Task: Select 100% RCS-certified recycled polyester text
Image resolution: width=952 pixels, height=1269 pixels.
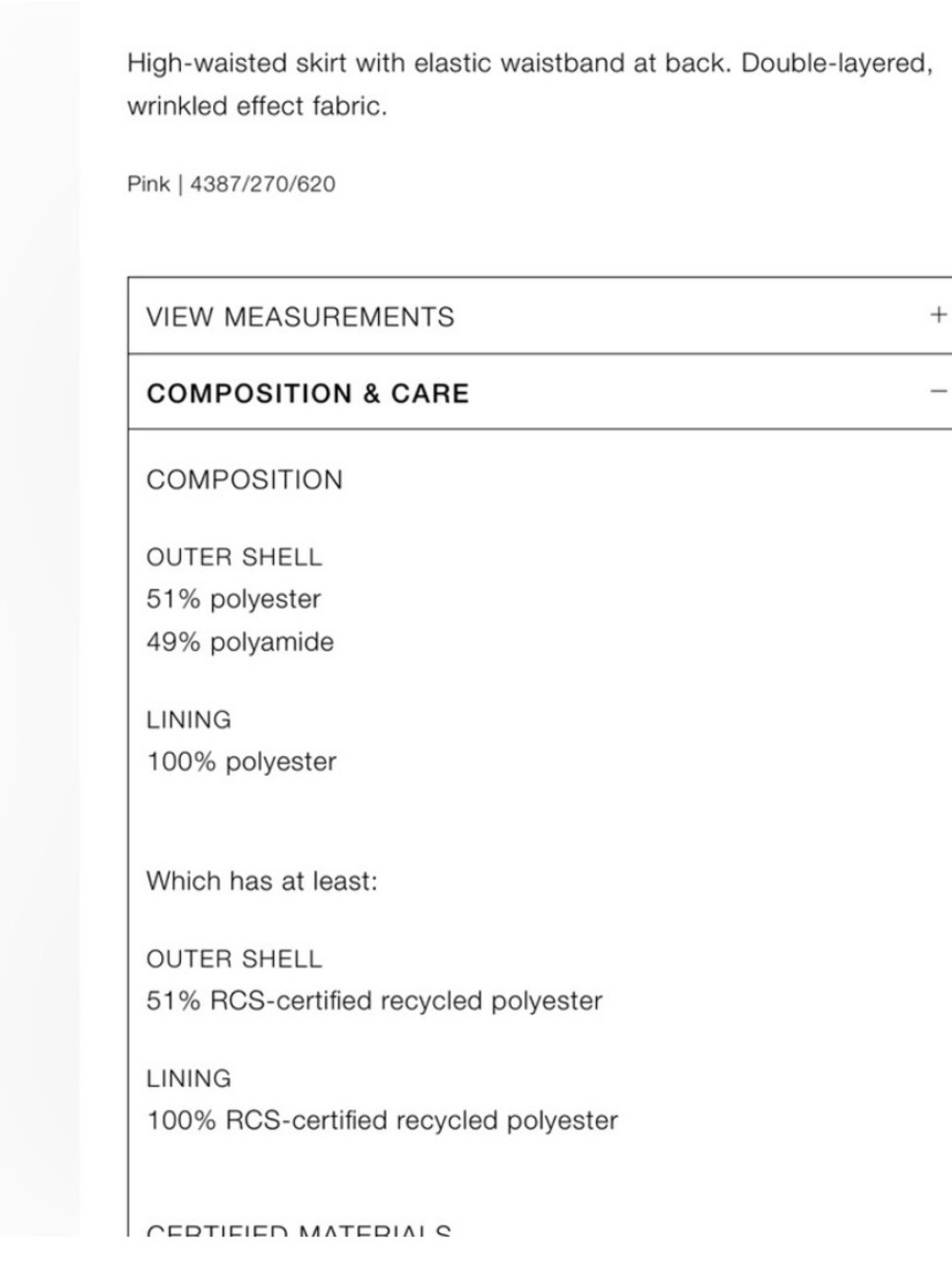Action: click(382, 1120)
